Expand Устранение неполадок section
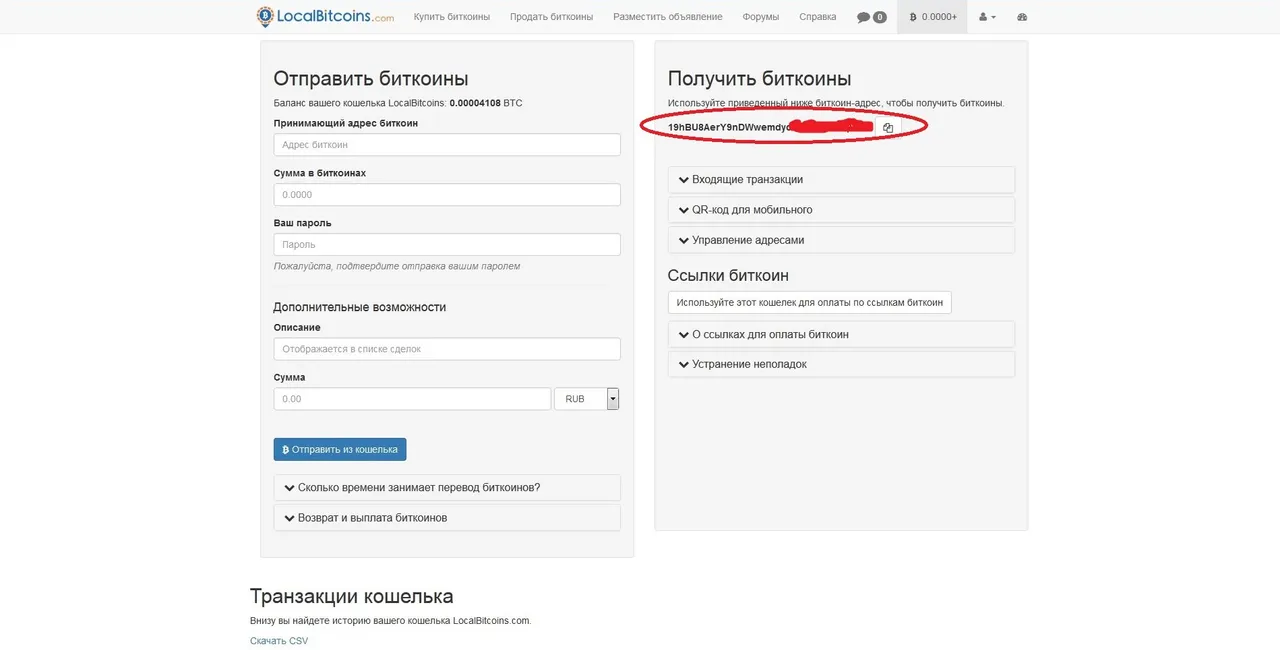Screen dimensions: 1280x650 point(748,365)
